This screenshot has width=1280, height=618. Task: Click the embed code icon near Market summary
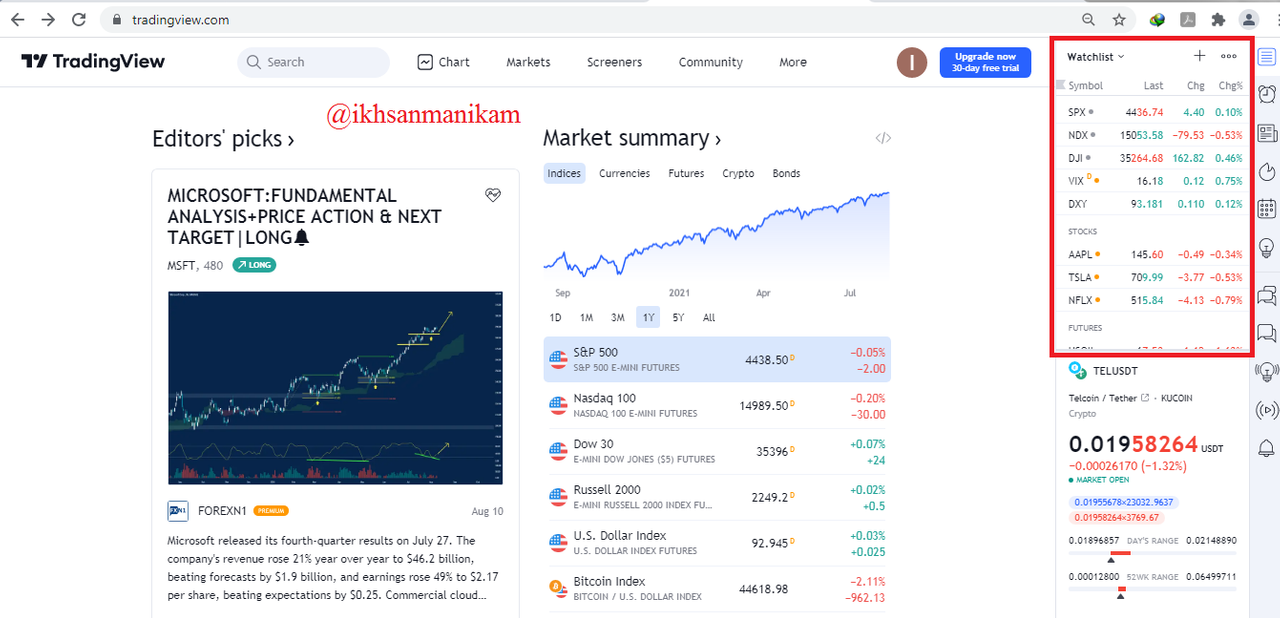click(x=883, y=138)
